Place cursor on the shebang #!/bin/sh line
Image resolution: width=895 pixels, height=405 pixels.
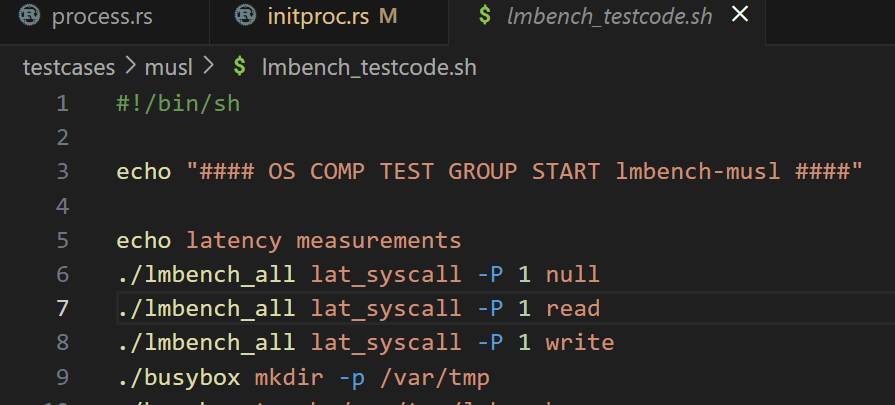(x=177, y=103)
